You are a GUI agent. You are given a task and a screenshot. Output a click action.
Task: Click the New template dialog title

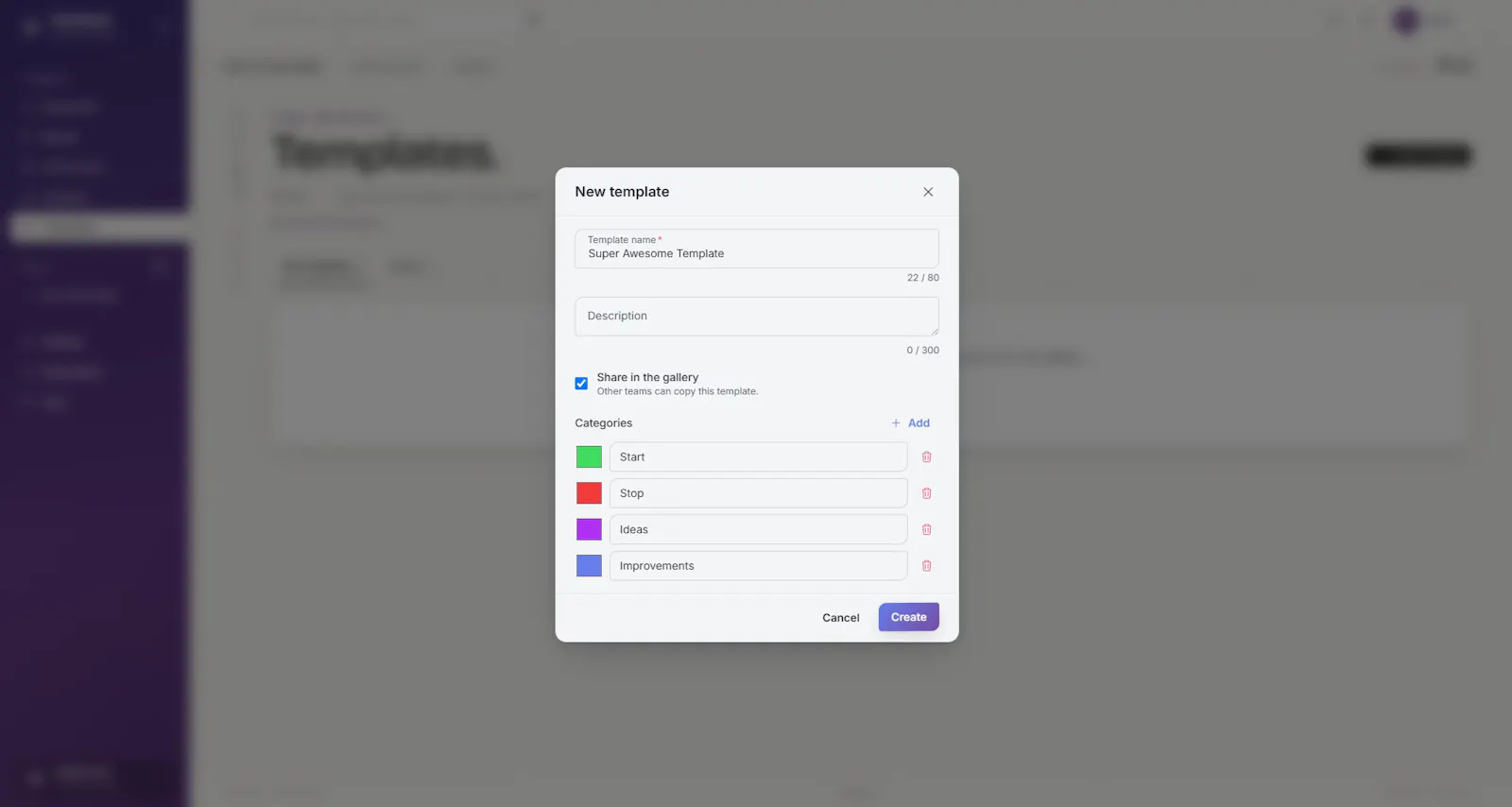click(622, 192)
